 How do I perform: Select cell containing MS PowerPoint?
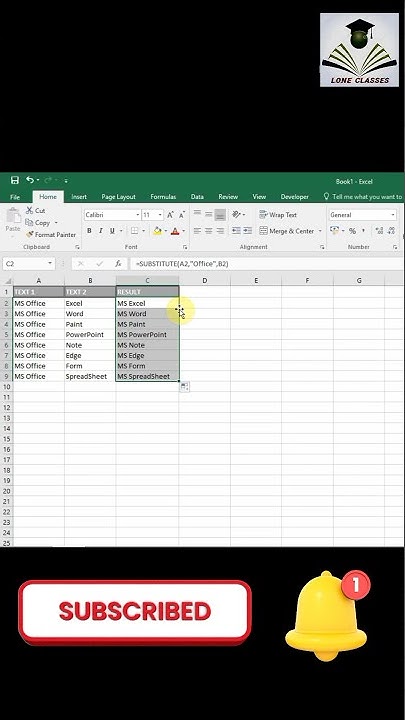pos(147,335)
